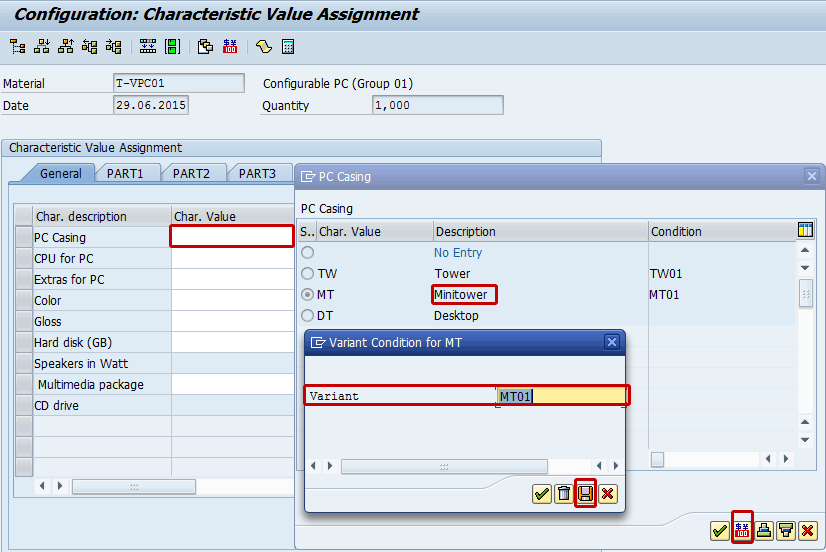826x552 pixels.
Task: Click the print icon in PC Casing footer
Action: pyautogui.click(x=764, y=531)
